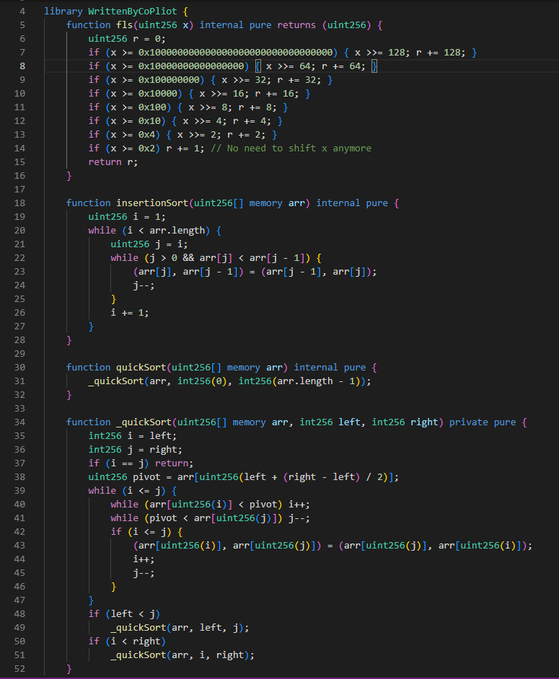Click the highlighted closing brace on line 8
This screenshot has height=679, width=559.
(374, 66)
